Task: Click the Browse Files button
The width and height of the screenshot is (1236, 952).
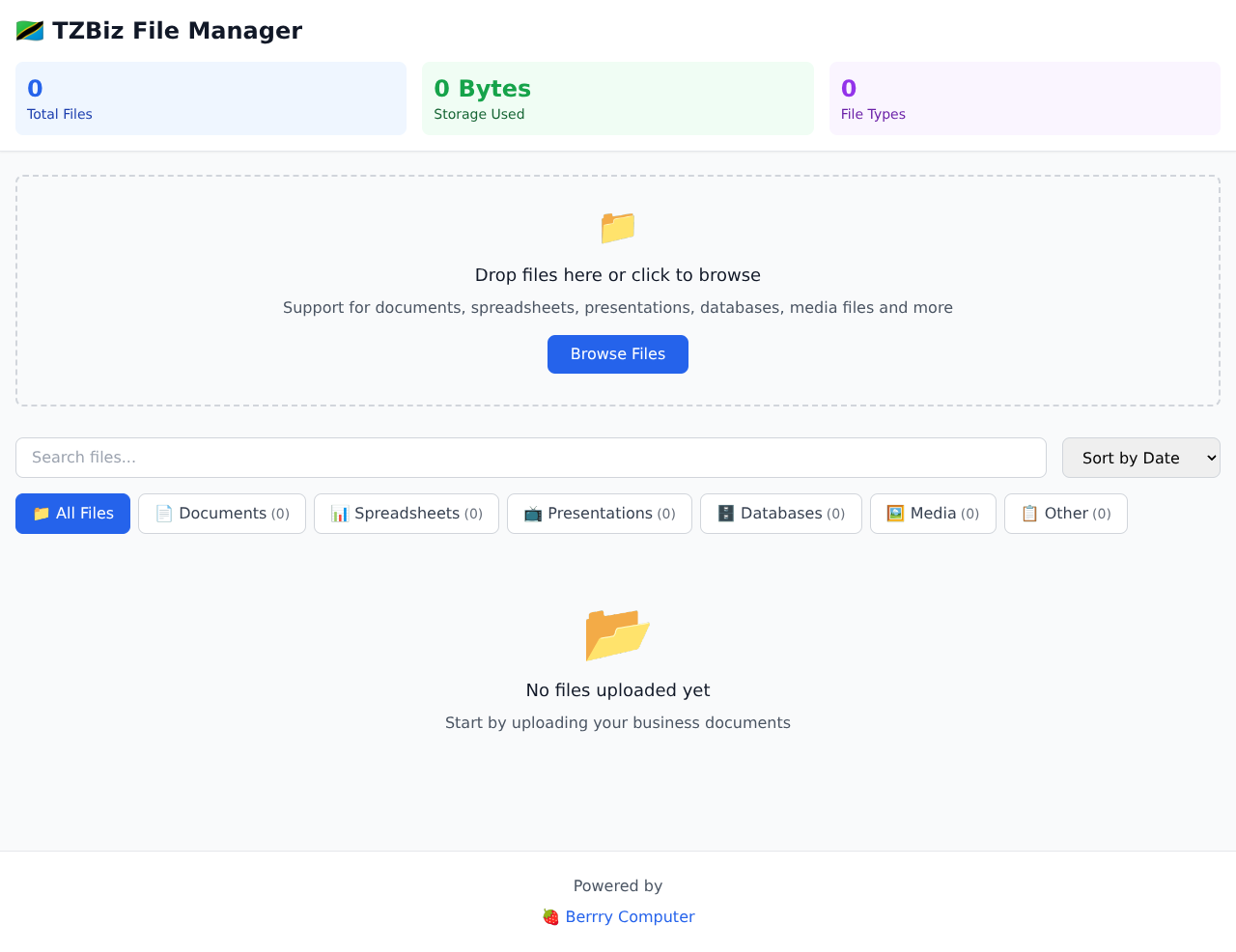Action: [x=617, y=354]
